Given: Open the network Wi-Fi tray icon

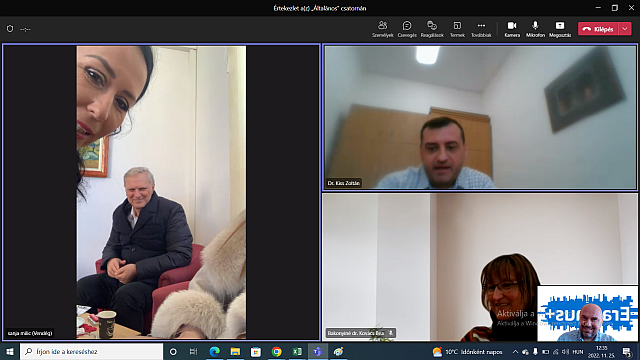Looking at the screenshot, I should tap(556, 351).
